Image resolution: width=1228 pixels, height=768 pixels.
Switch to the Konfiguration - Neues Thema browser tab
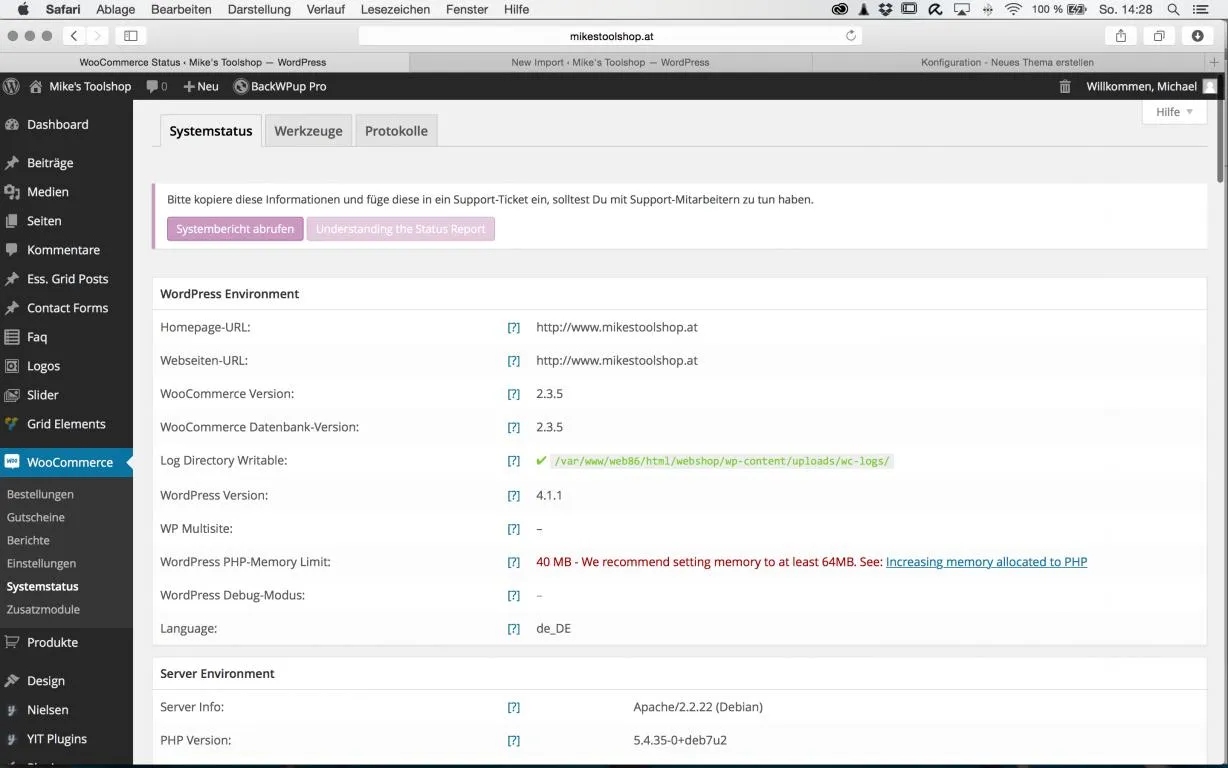(x=1007, y=62)
